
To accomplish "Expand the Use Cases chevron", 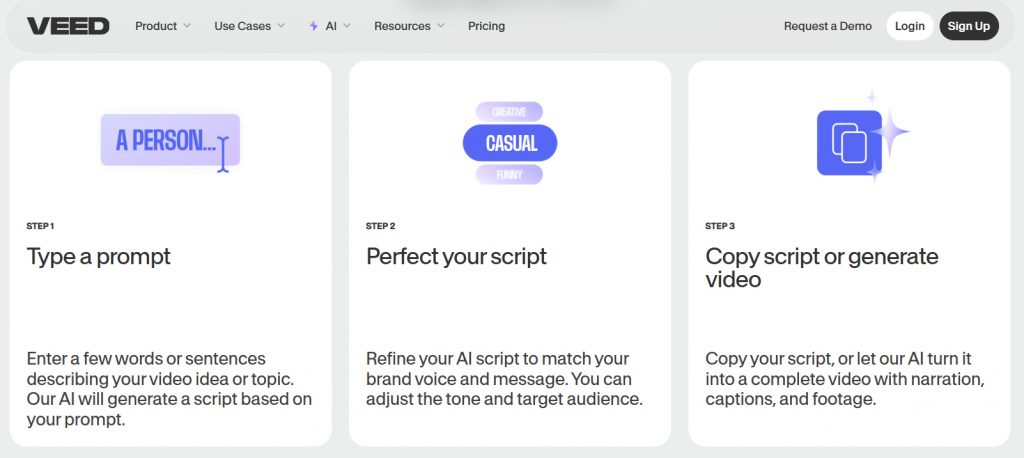I will pyautogui.click(x=281, y=26).
